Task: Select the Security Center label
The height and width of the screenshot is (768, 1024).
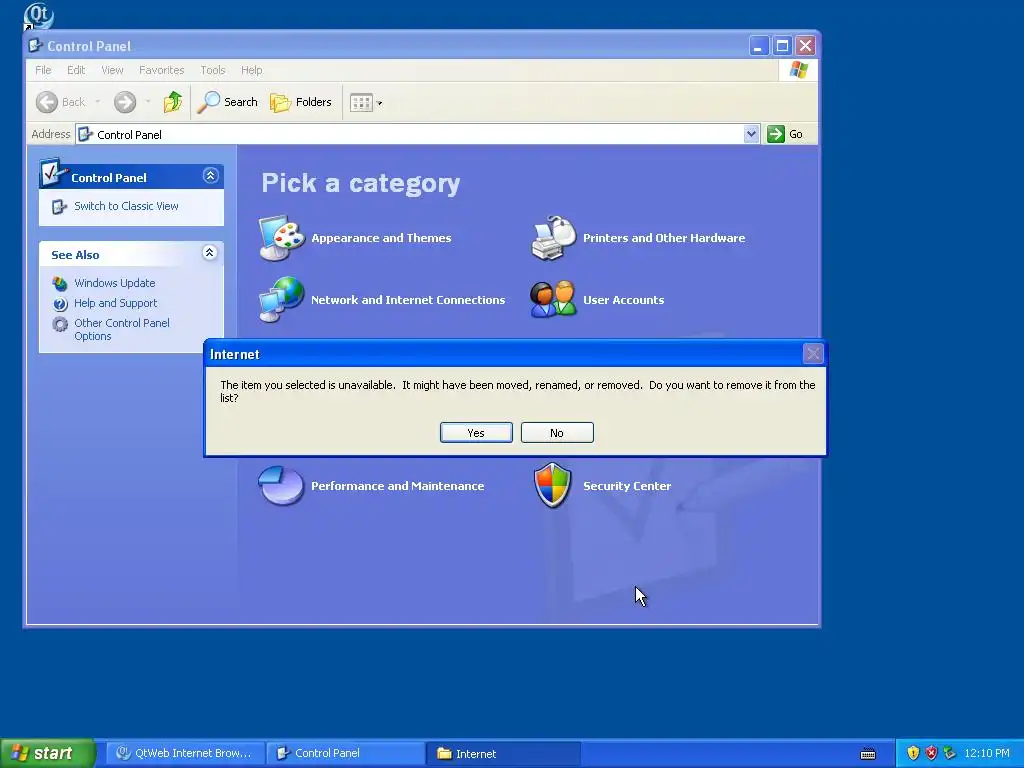Action: [627, 486]
